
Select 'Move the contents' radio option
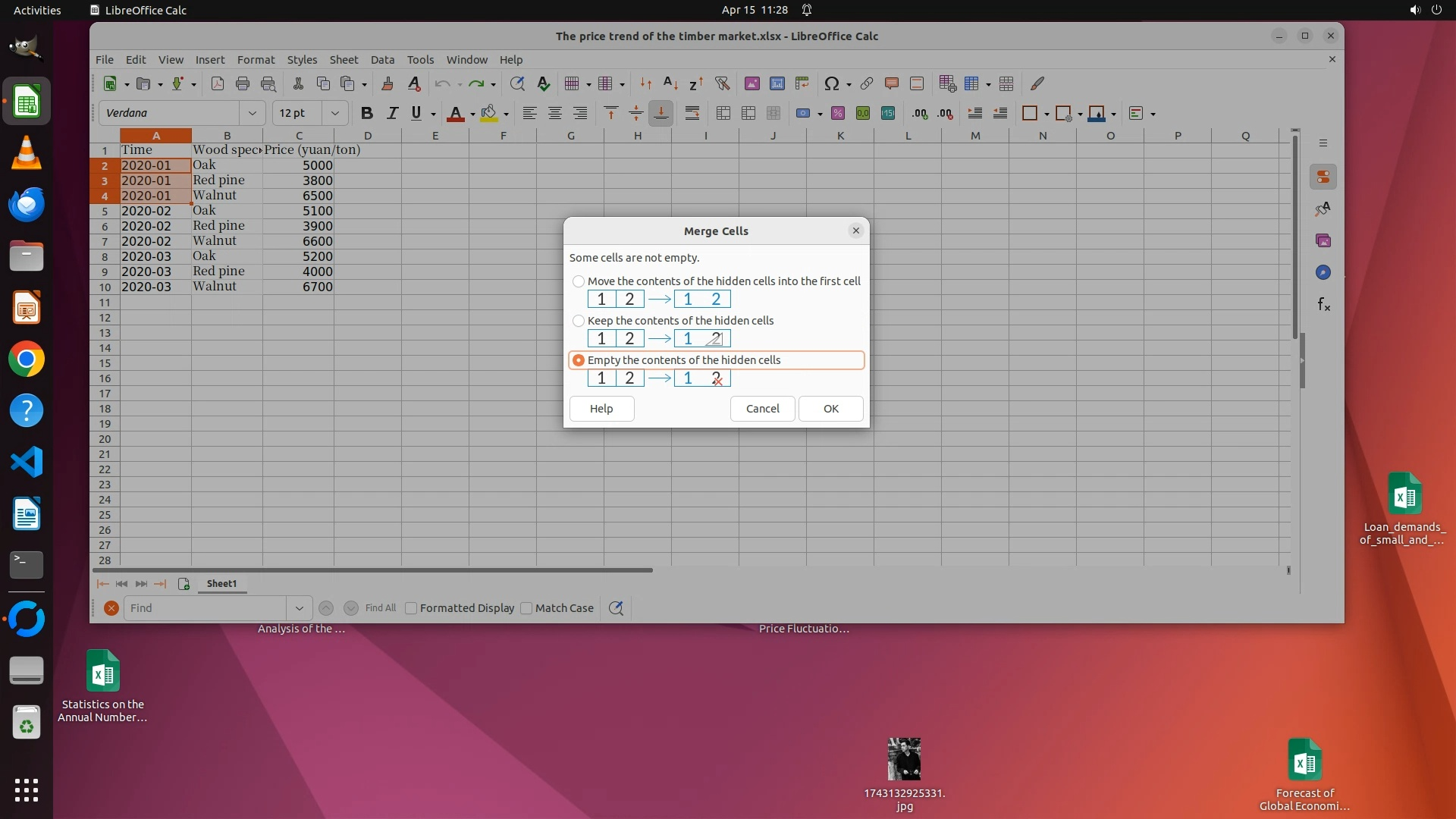pyautogui.click(x=579, y=281)
